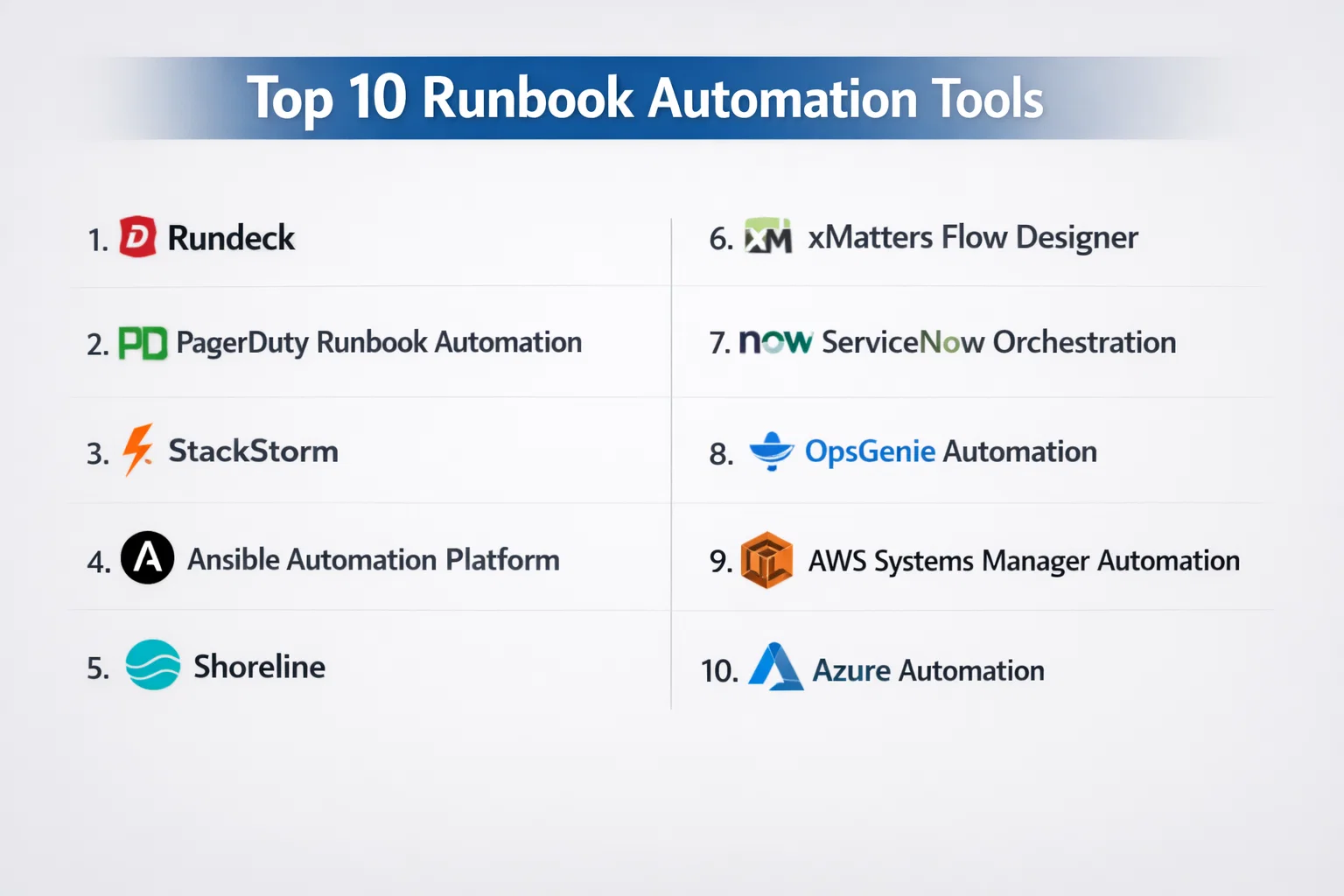Click the blue OpsGenie Automation text
This screenshot has width=1344, height=896.
(x=950, y=451)
